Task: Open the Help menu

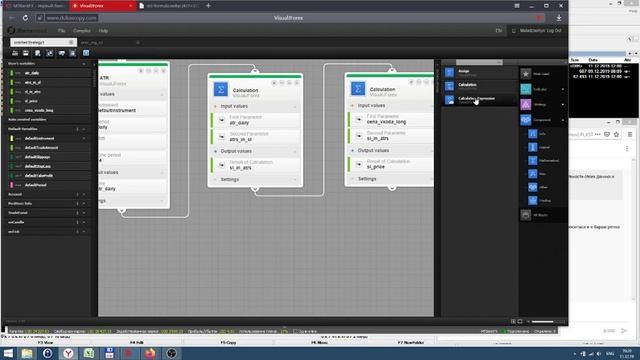Action: (x=103, y=31)
